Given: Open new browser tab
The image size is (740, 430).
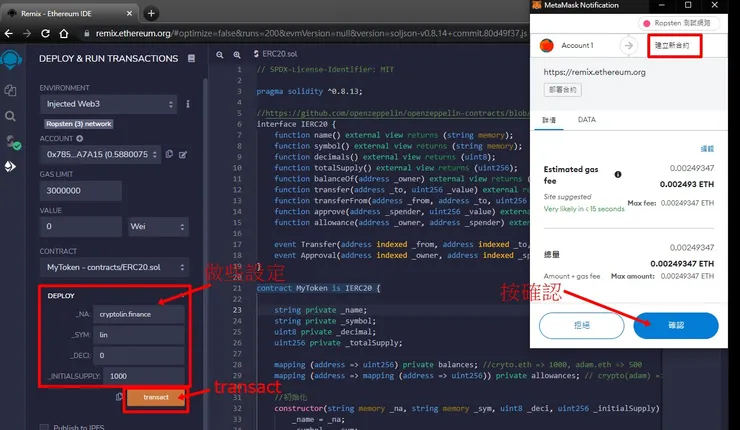Looking at the screenshot, I should click(x=151, y=13).
